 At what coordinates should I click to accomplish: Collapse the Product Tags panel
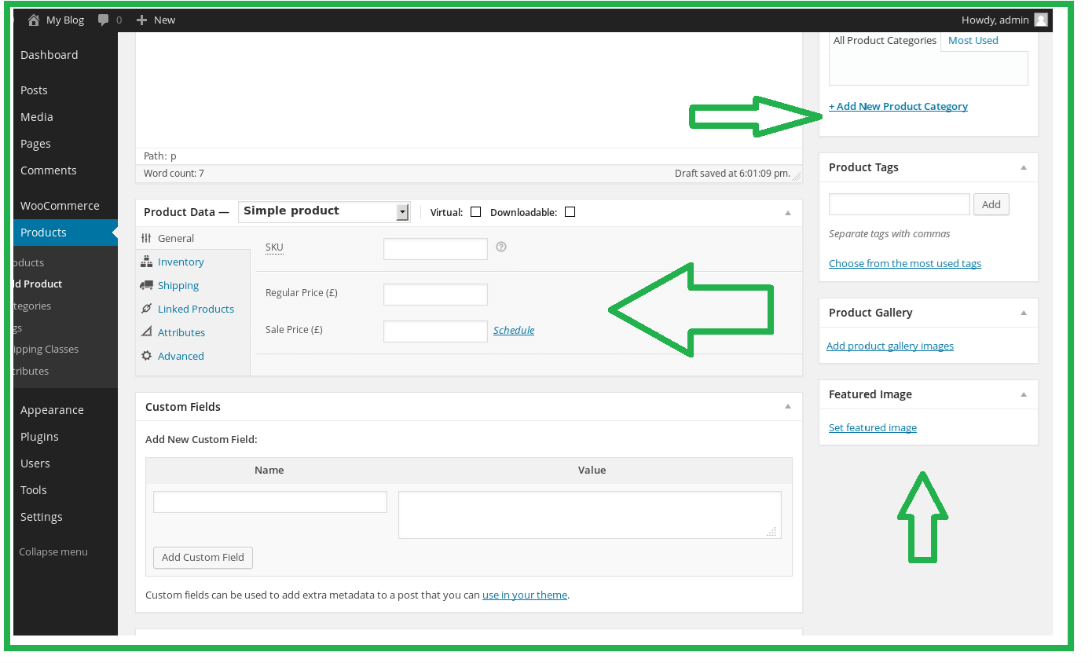(1023, 167)
